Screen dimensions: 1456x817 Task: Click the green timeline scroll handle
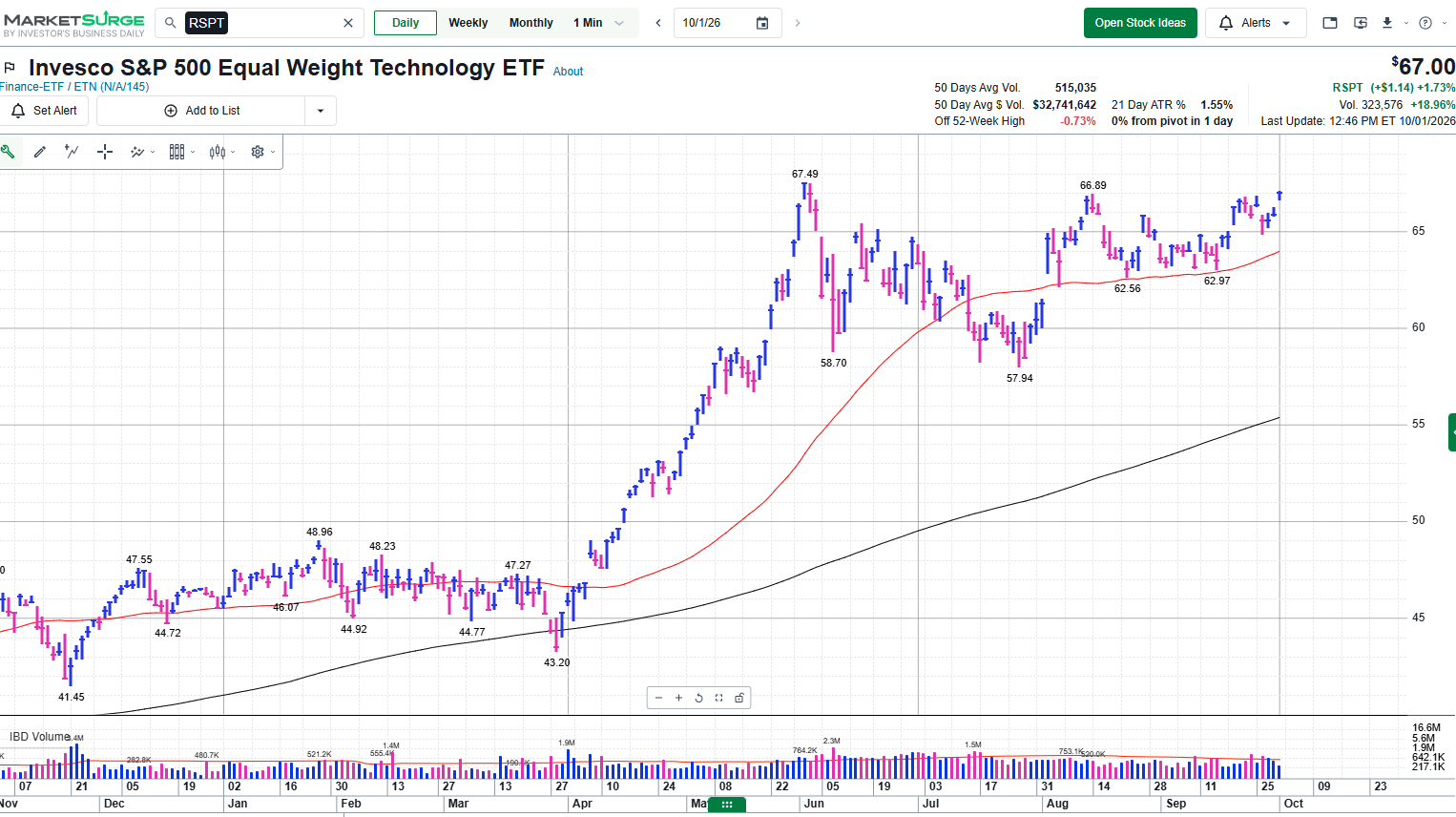coord(727,805)
